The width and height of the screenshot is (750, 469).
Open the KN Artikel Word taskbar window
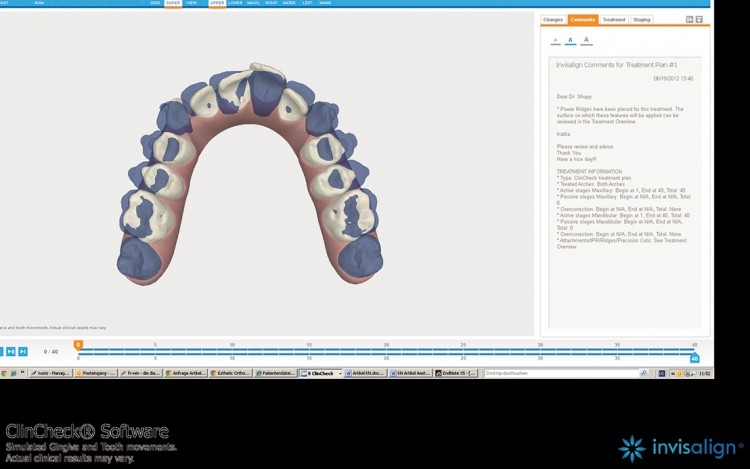[410, 373]
